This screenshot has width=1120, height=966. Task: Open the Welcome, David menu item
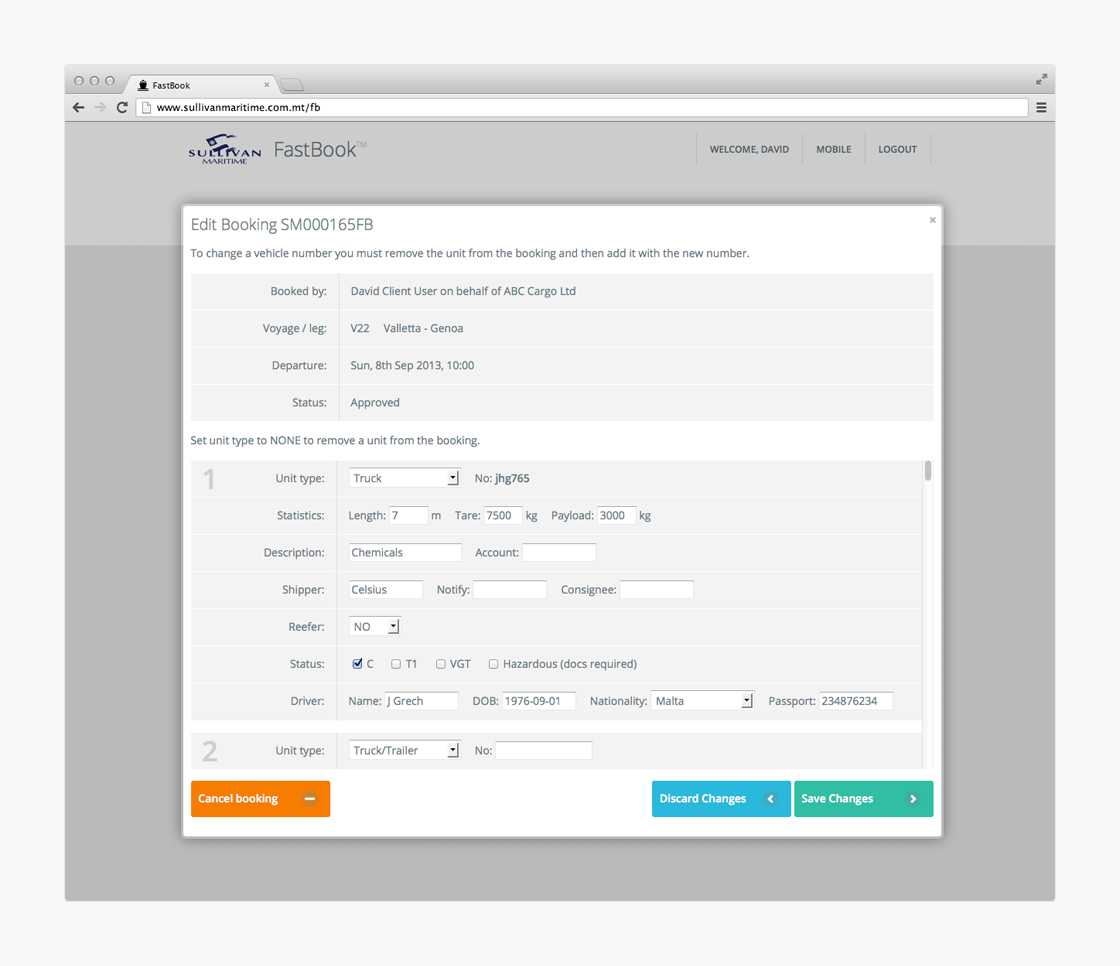click(x=749, y=149)
